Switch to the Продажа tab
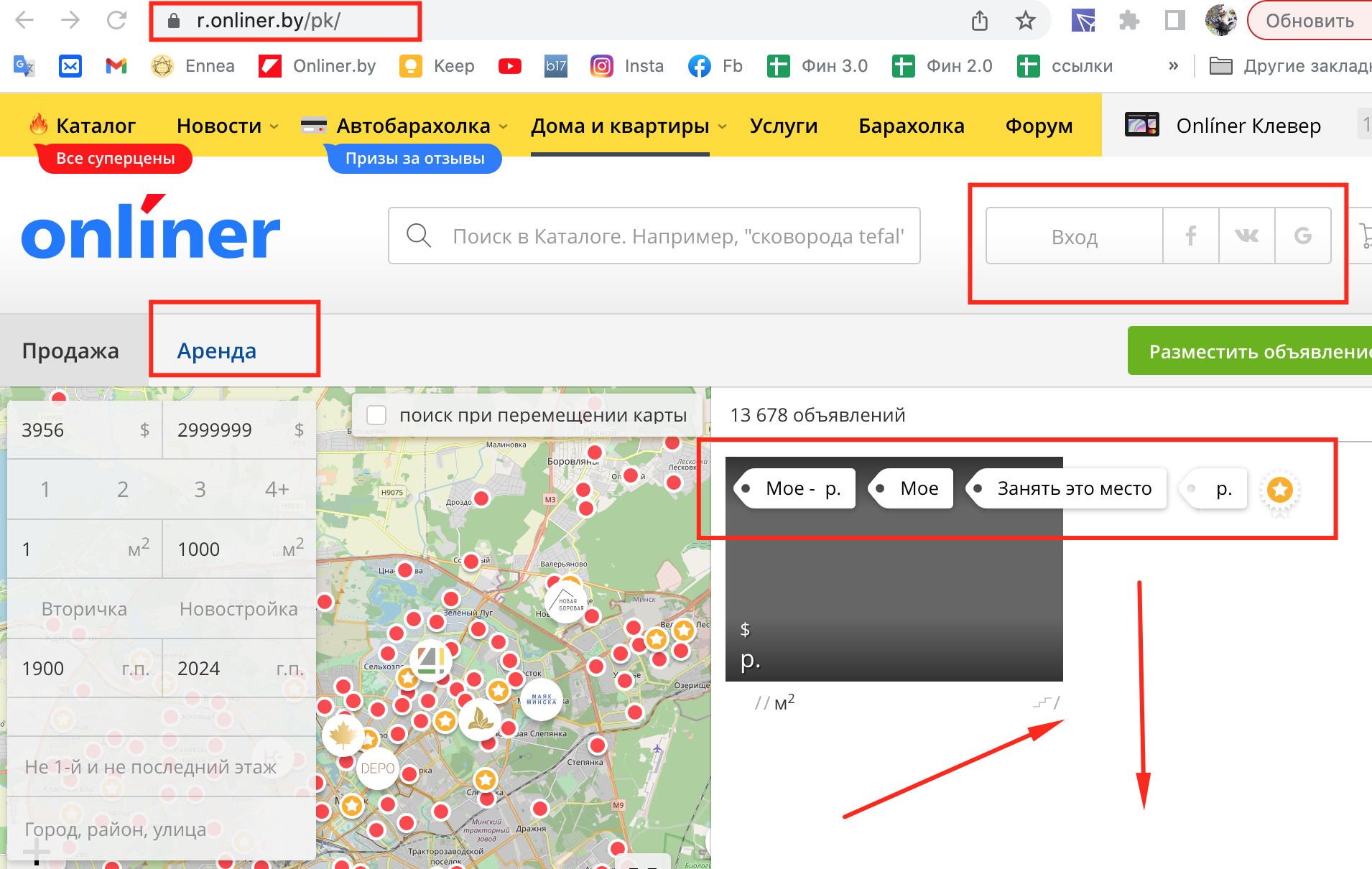1372x869 pixels. (70, 350)
